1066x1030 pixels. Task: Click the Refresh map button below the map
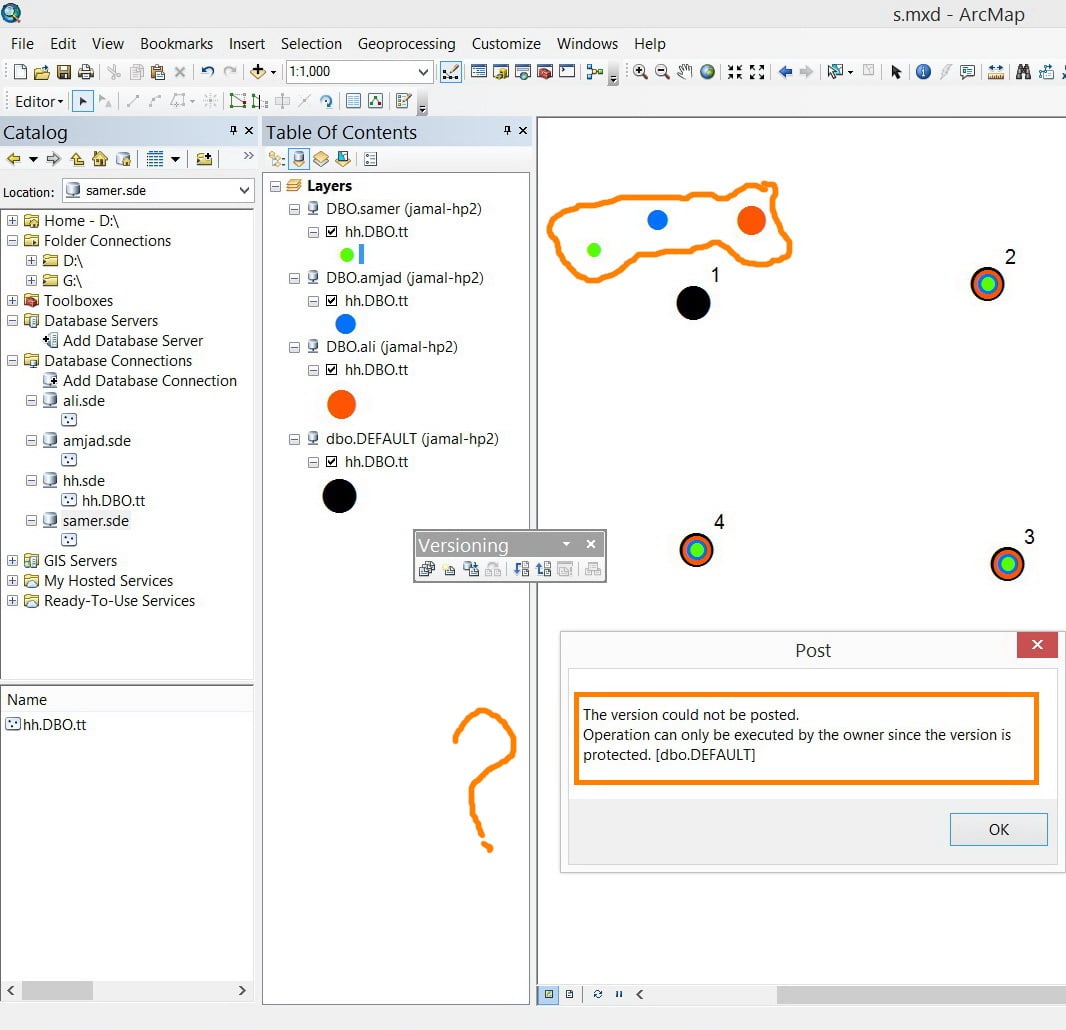point(598,994)
